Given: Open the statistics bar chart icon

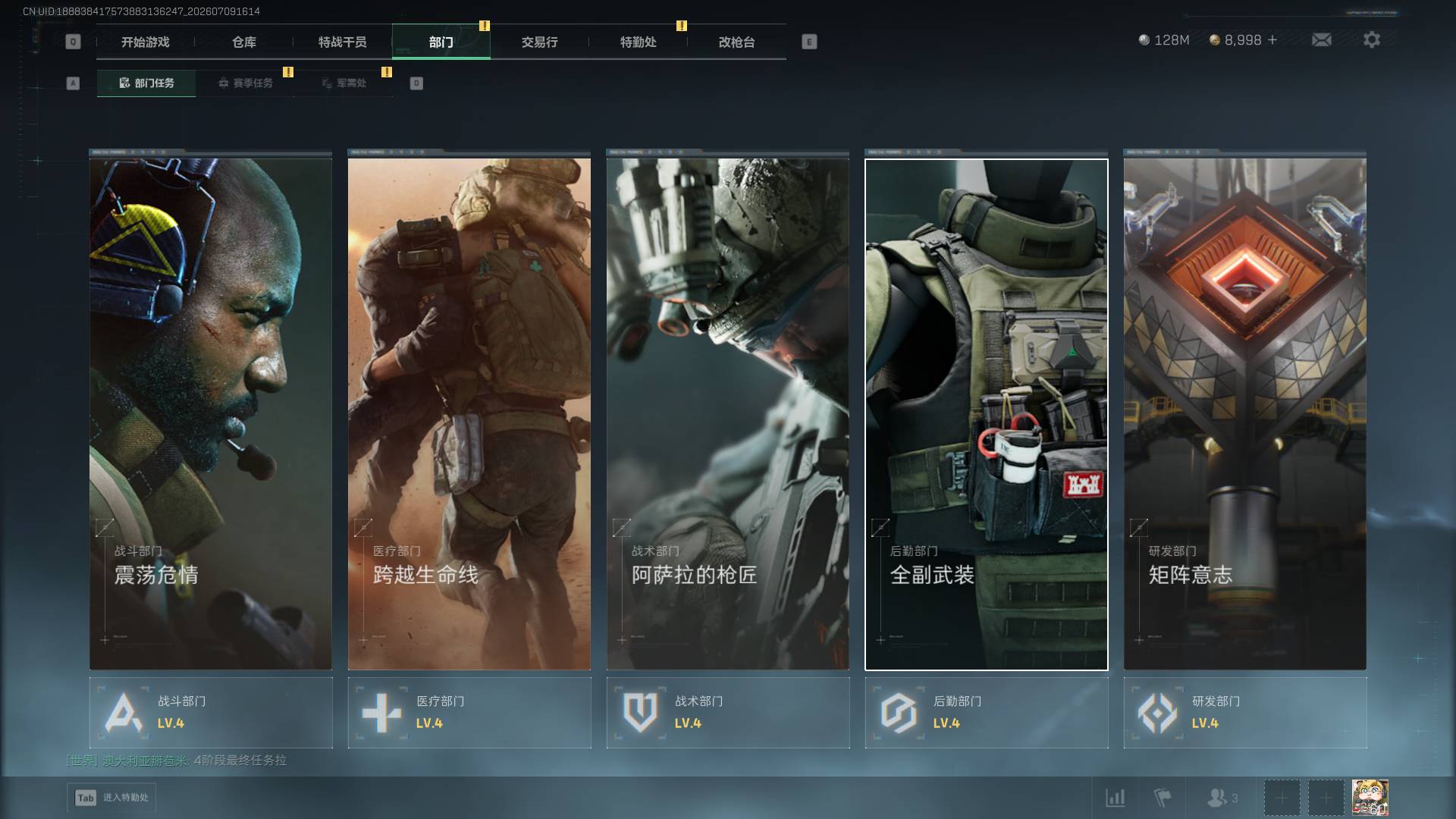Looking at the screenshot, I should coord(1115,797).
